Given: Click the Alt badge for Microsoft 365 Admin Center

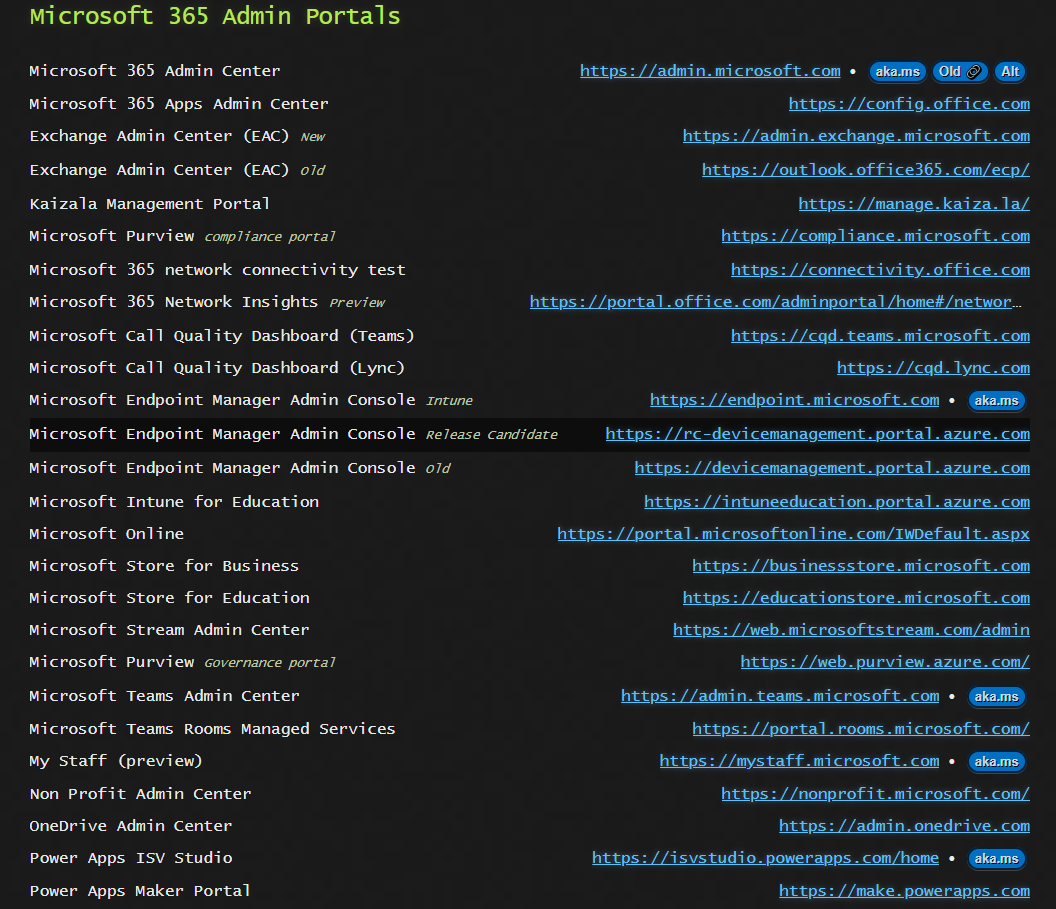Looking at the screenshot, I should [x=1010, y=71].
